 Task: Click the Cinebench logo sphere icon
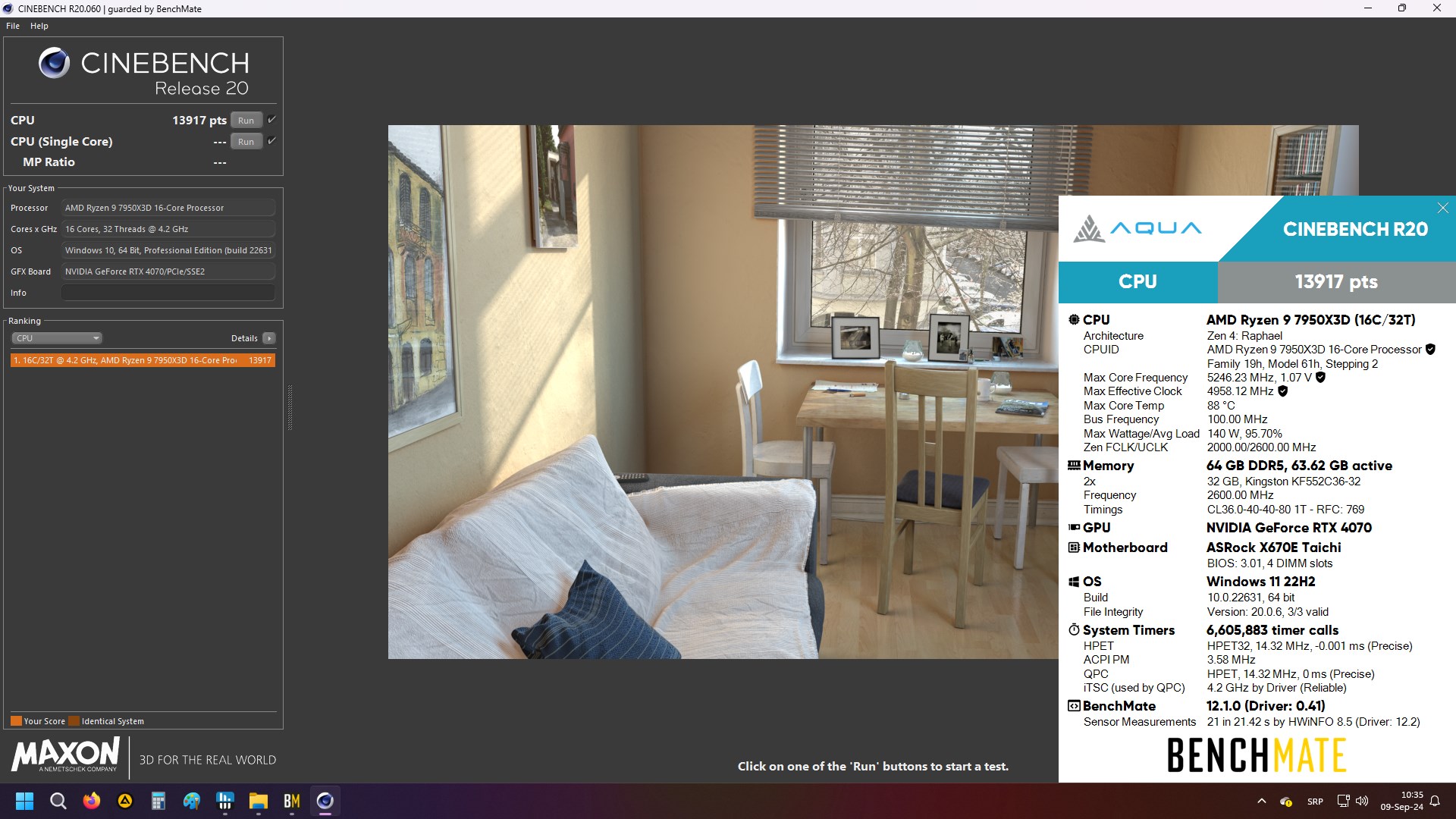[54, 63]
